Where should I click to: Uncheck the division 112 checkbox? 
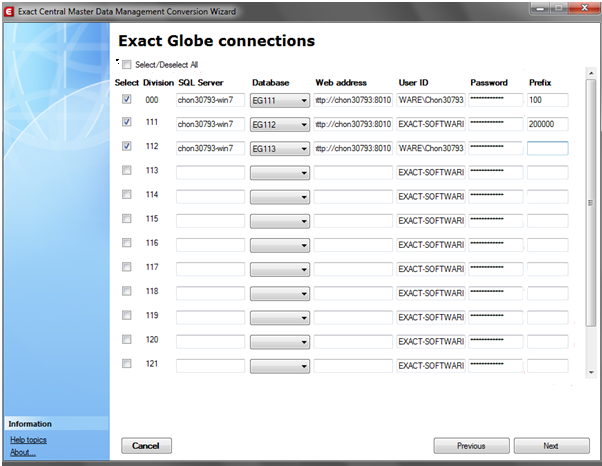126,146
